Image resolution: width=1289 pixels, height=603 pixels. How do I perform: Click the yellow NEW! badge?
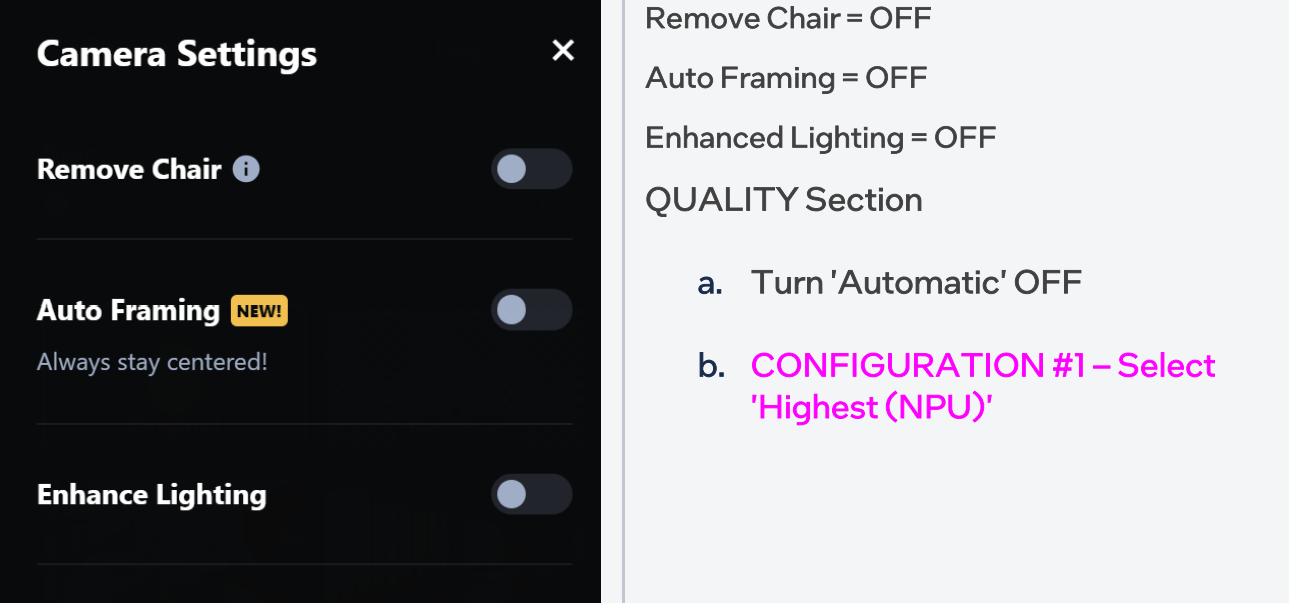260,311
